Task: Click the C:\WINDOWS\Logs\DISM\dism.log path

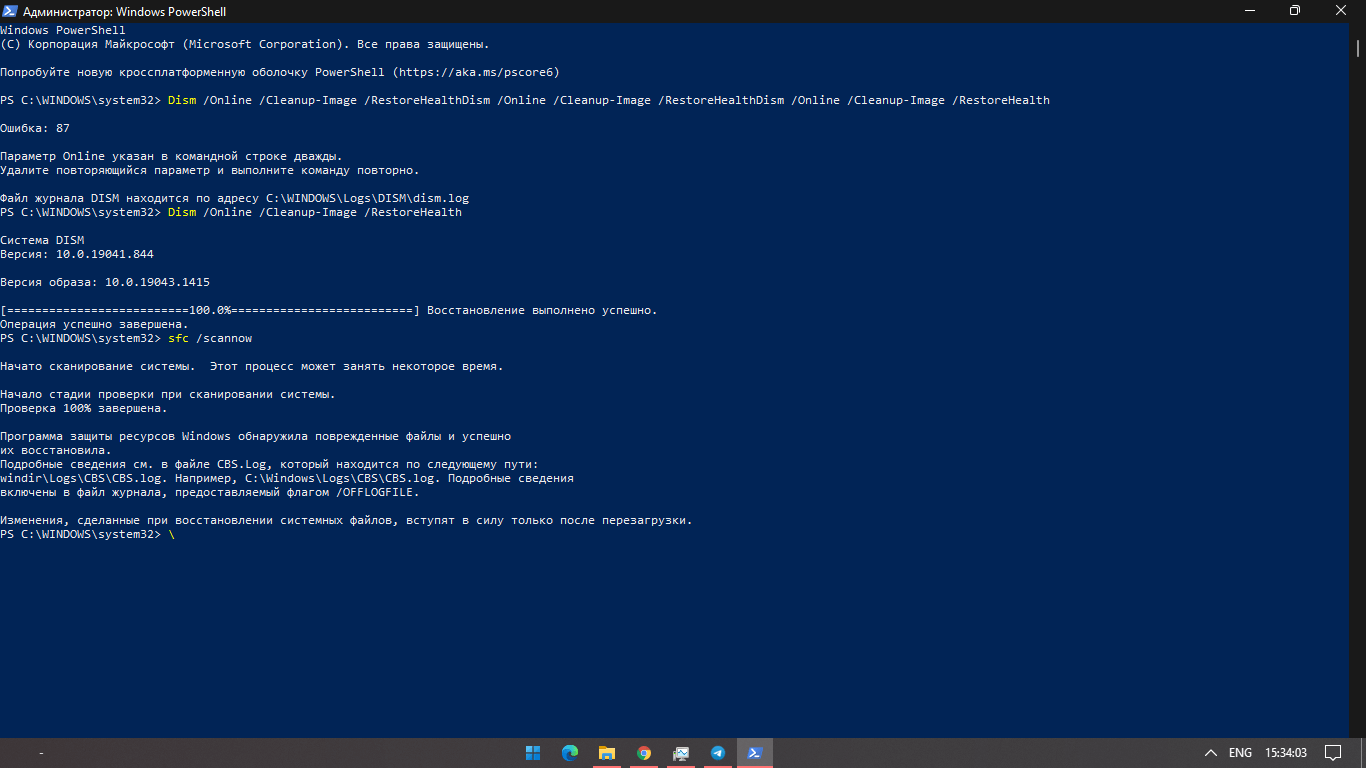Action: click(367, 198)
